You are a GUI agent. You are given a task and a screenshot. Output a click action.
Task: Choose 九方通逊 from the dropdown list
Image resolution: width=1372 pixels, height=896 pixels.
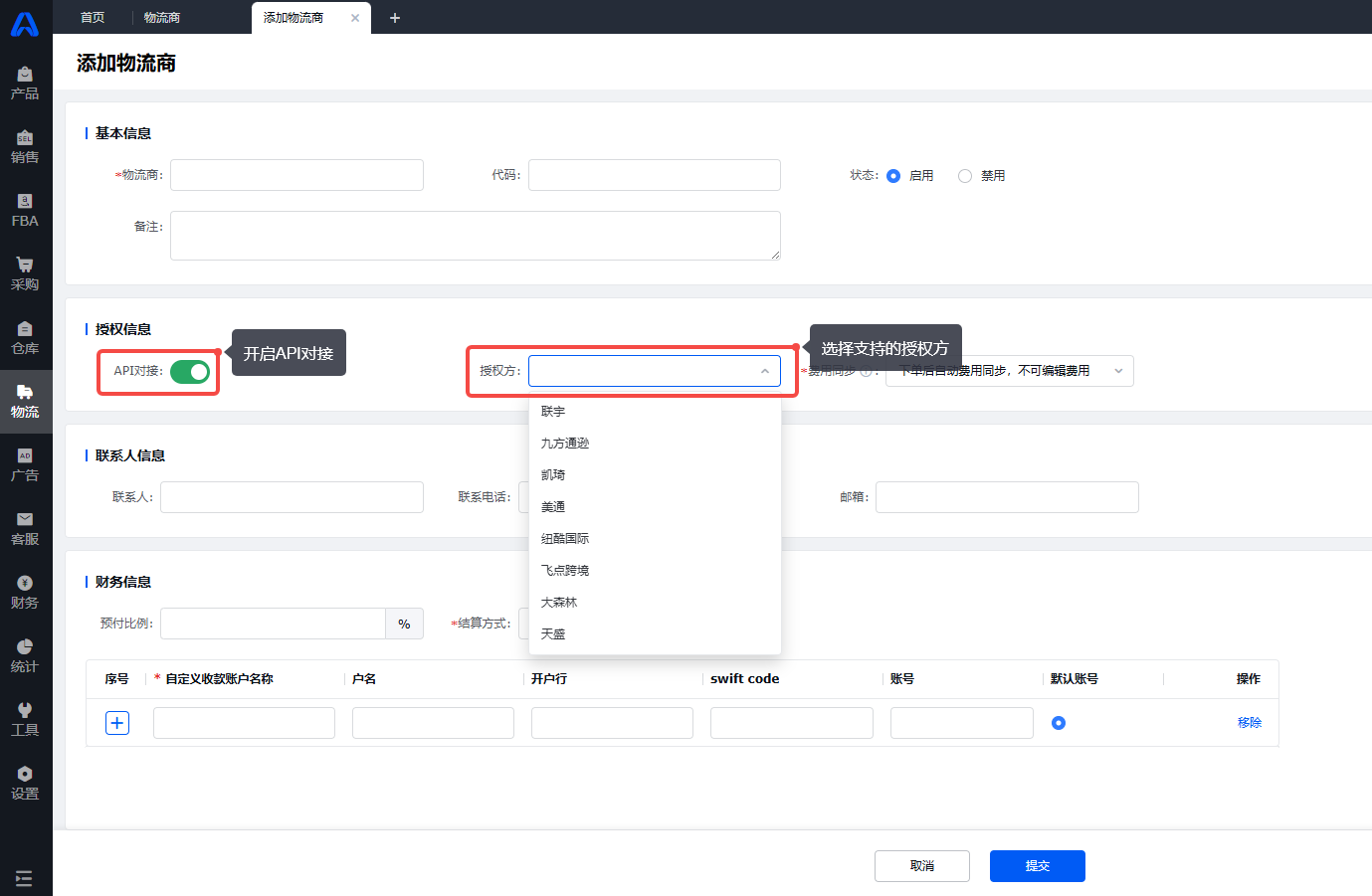click(565, 444)
